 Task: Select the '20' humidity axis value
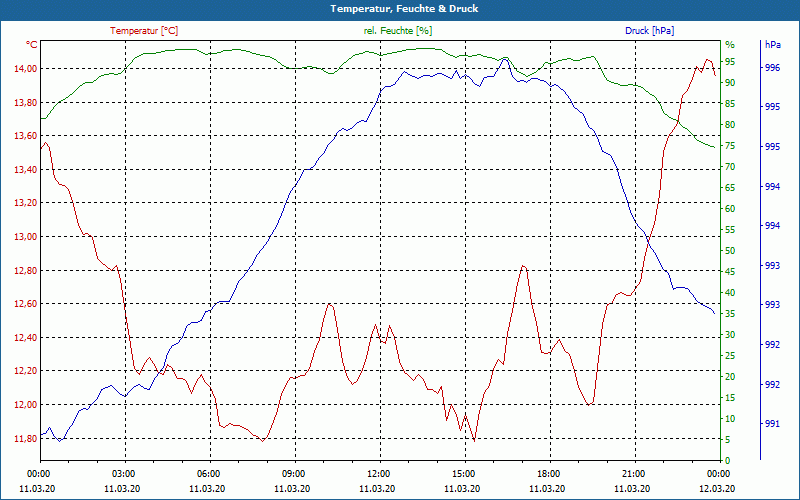pyautogui.click(x=730, y=377)
